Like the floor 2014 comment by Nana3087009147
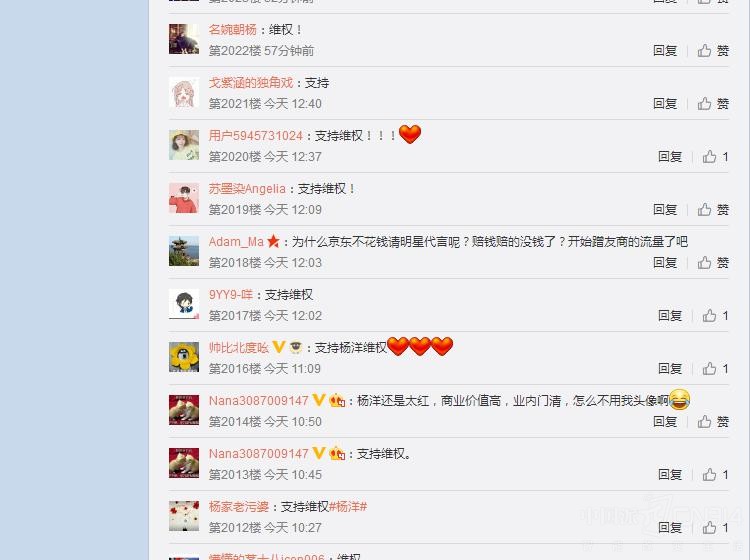 coord(713,422)
